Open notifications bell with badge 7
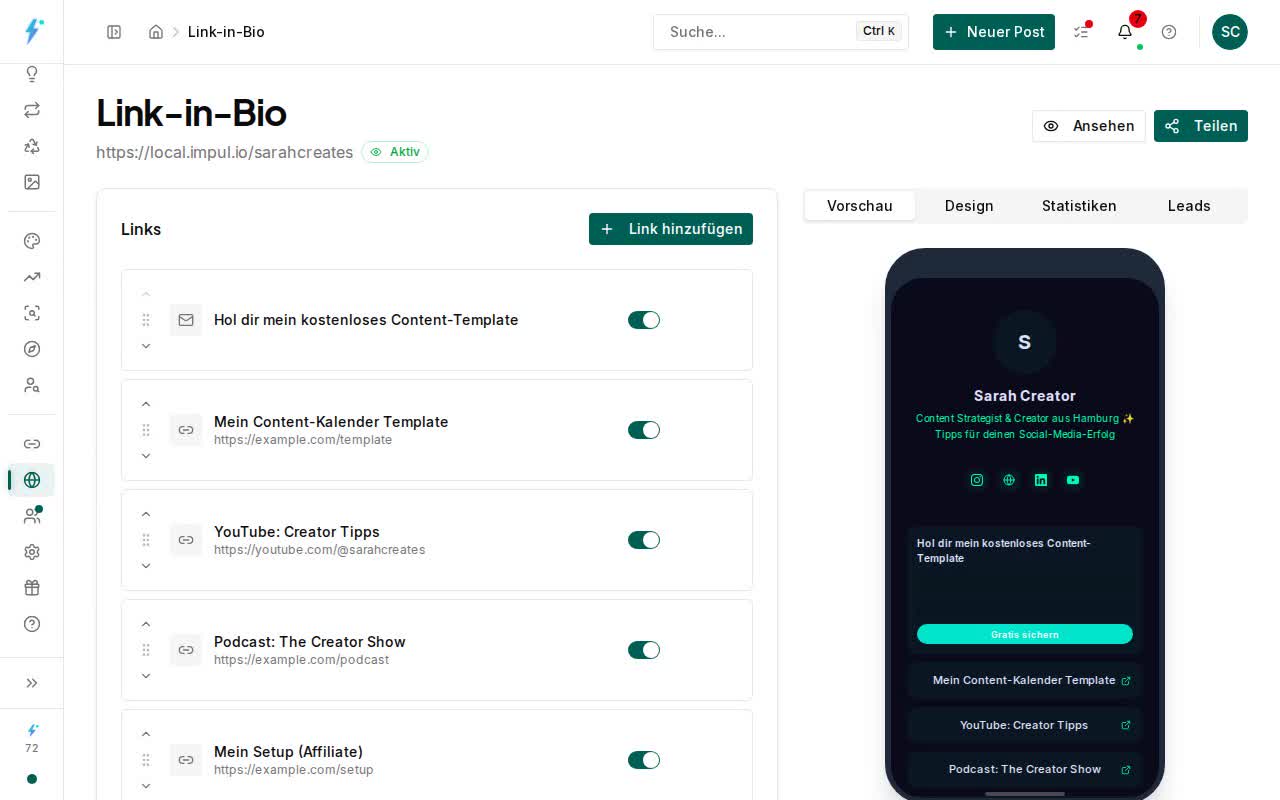1280x800 pixels. pyautogui.click(x=1125, y=32)
